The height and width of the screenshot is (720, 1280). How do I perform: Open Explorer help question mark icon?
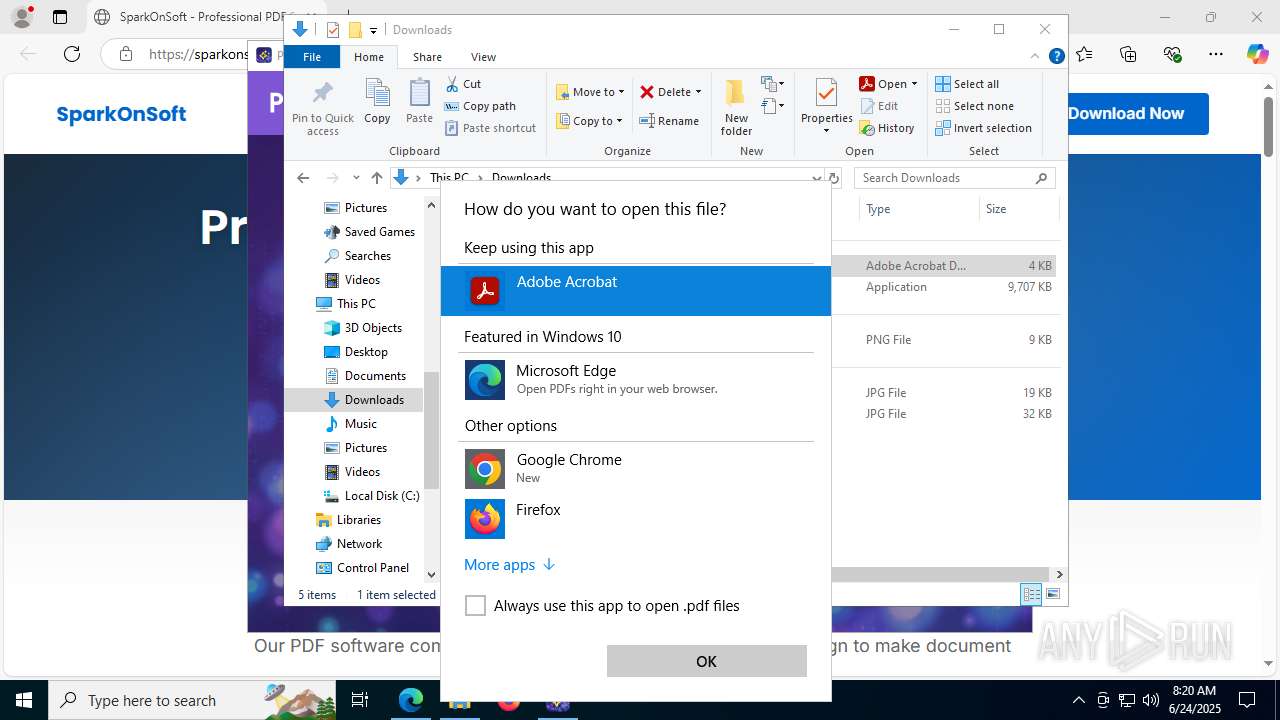click(x=1056, y=57)
